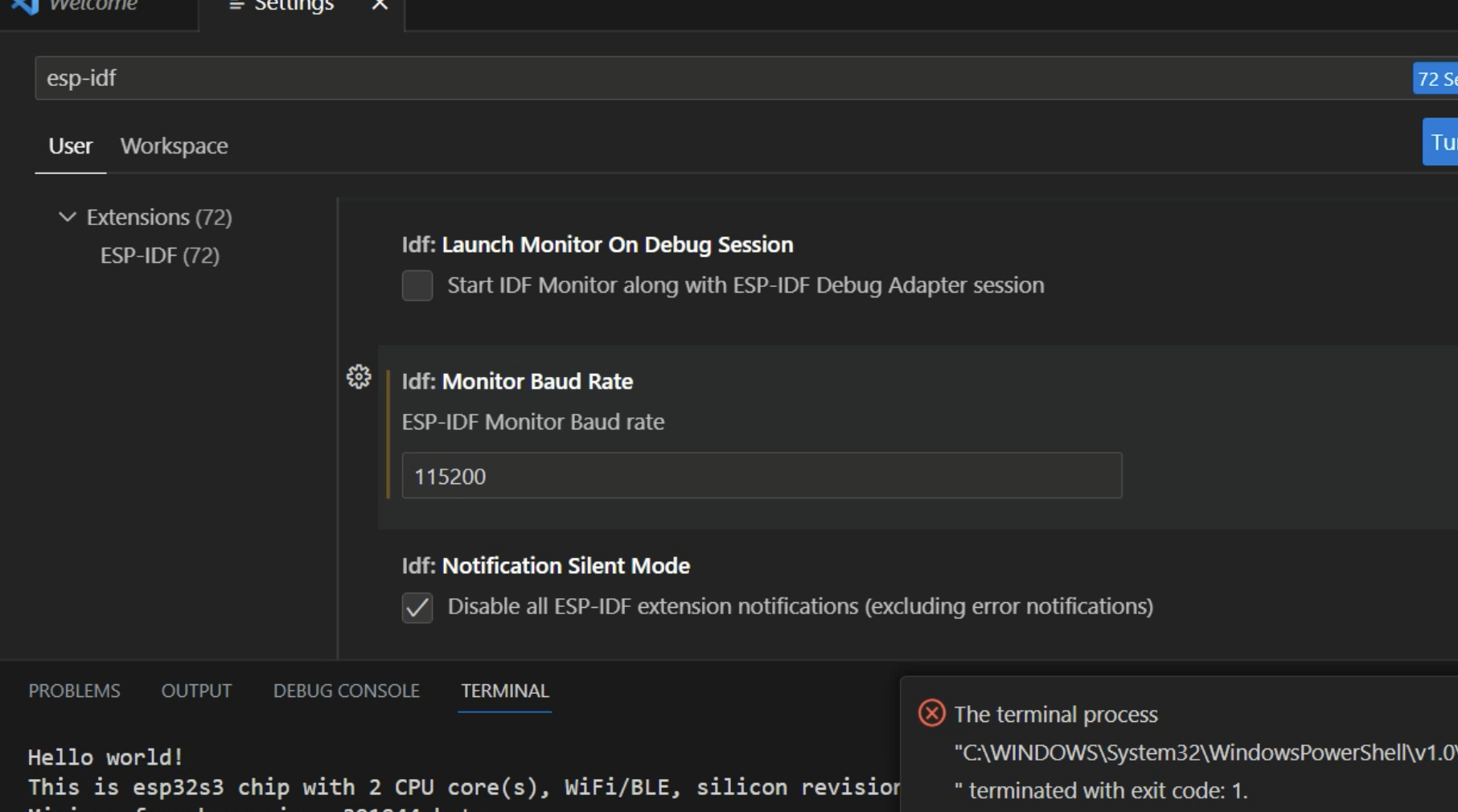Switch to the DEBUG CONSOLE tab
Screen dimensions: 1458x812
[346, 691]
